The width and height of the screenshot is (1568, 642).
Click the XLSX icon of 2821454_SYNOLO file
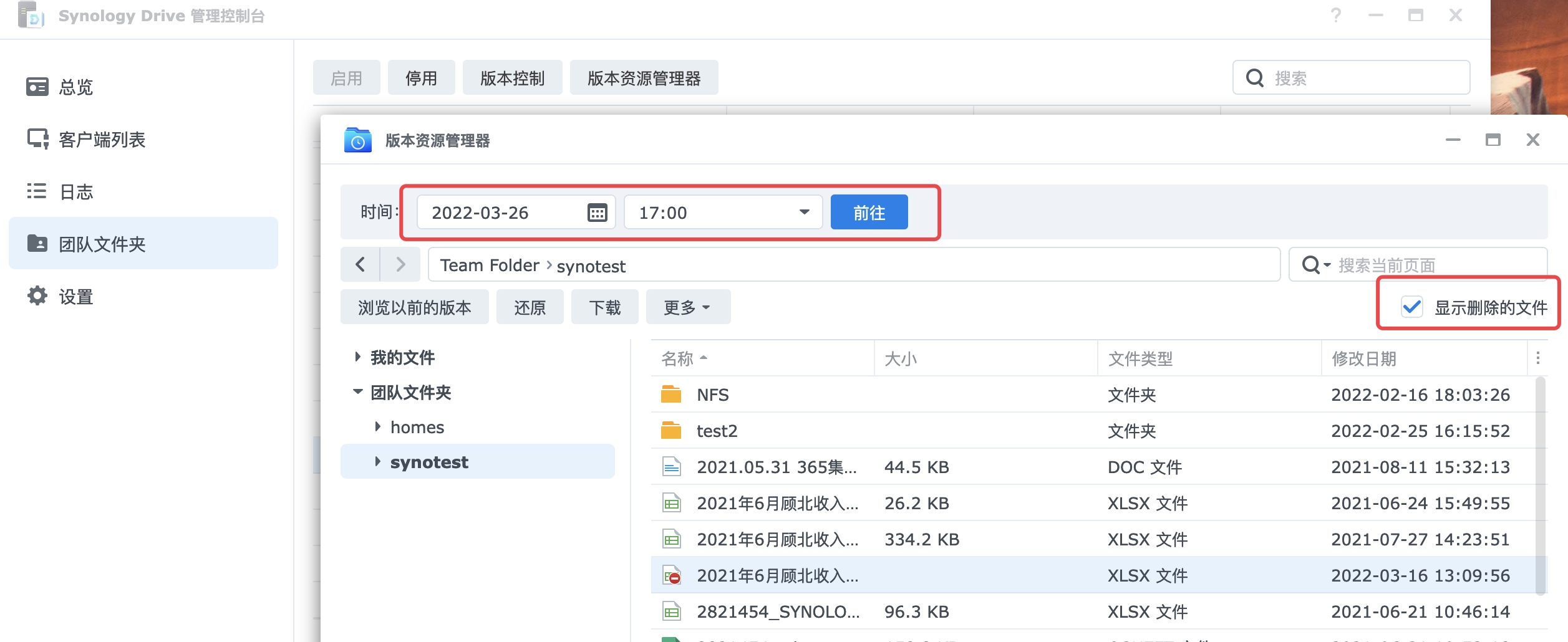(x=671, y=611)
